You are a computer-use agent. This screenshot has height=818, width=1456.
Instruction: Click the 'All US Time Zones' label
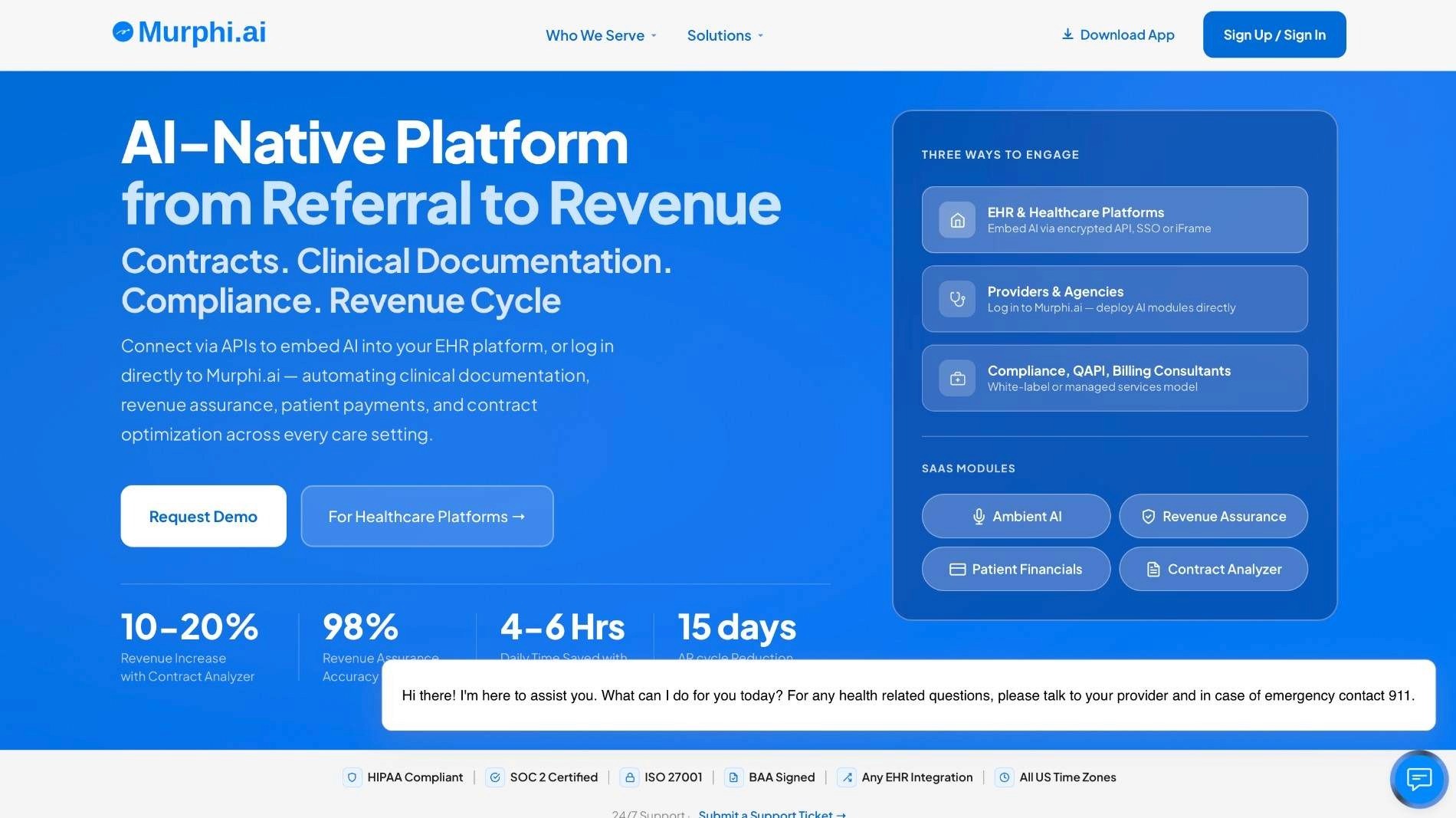[x=1067, y=777]
